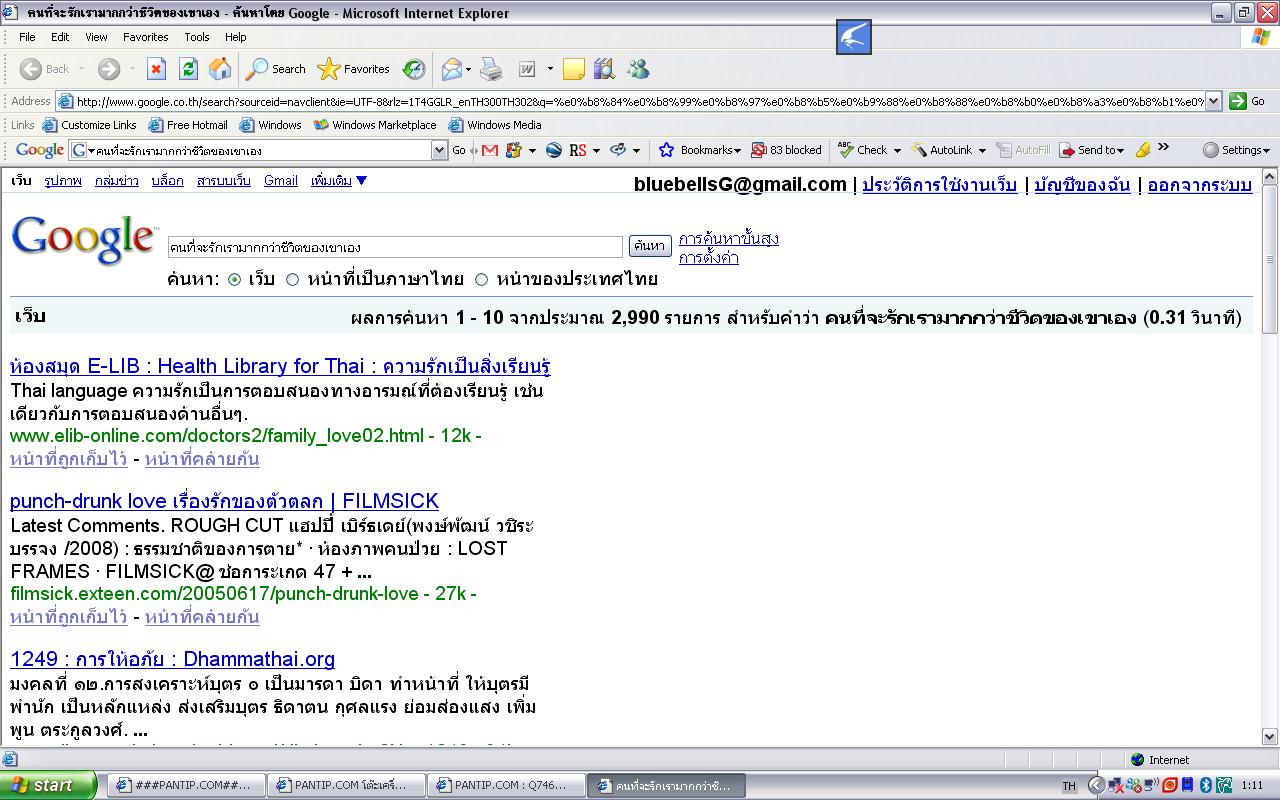Open the Check spelling dropdown arrow
This screenshot has width=1280, height=800.
(x=896, y=150)
